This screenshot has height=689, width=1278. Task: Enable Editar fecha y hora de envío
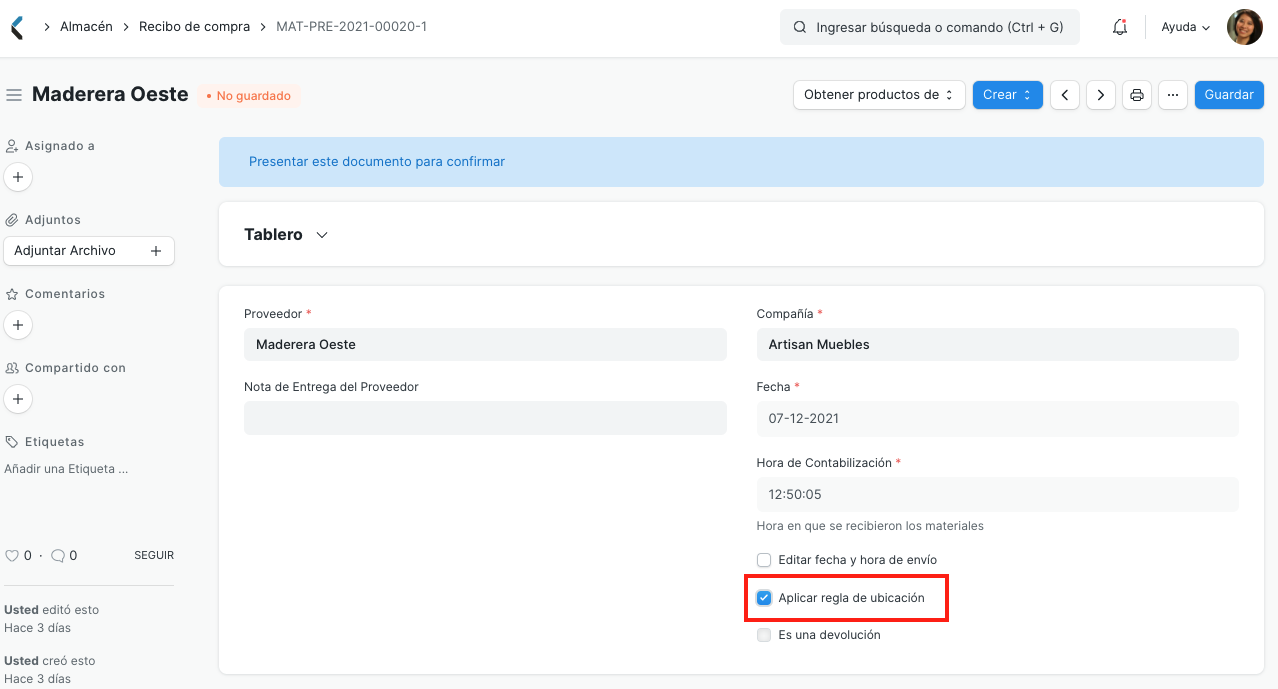(x=764, y=560)
